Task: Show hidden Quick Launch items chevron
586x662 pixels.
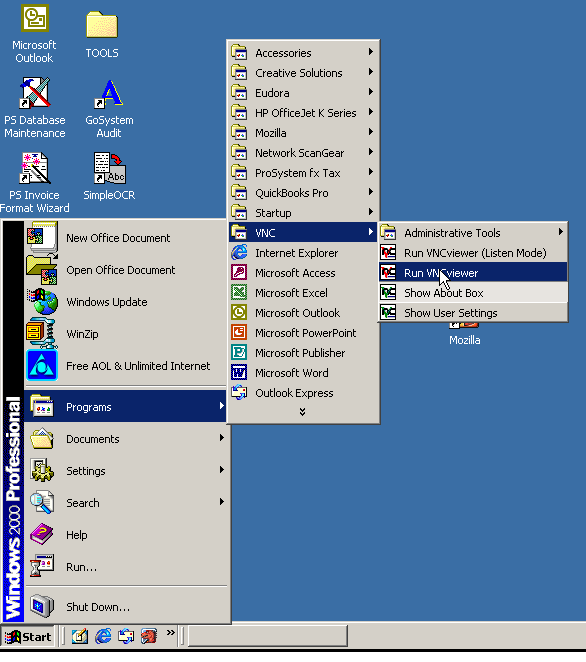Action: (x=171, y=632)
